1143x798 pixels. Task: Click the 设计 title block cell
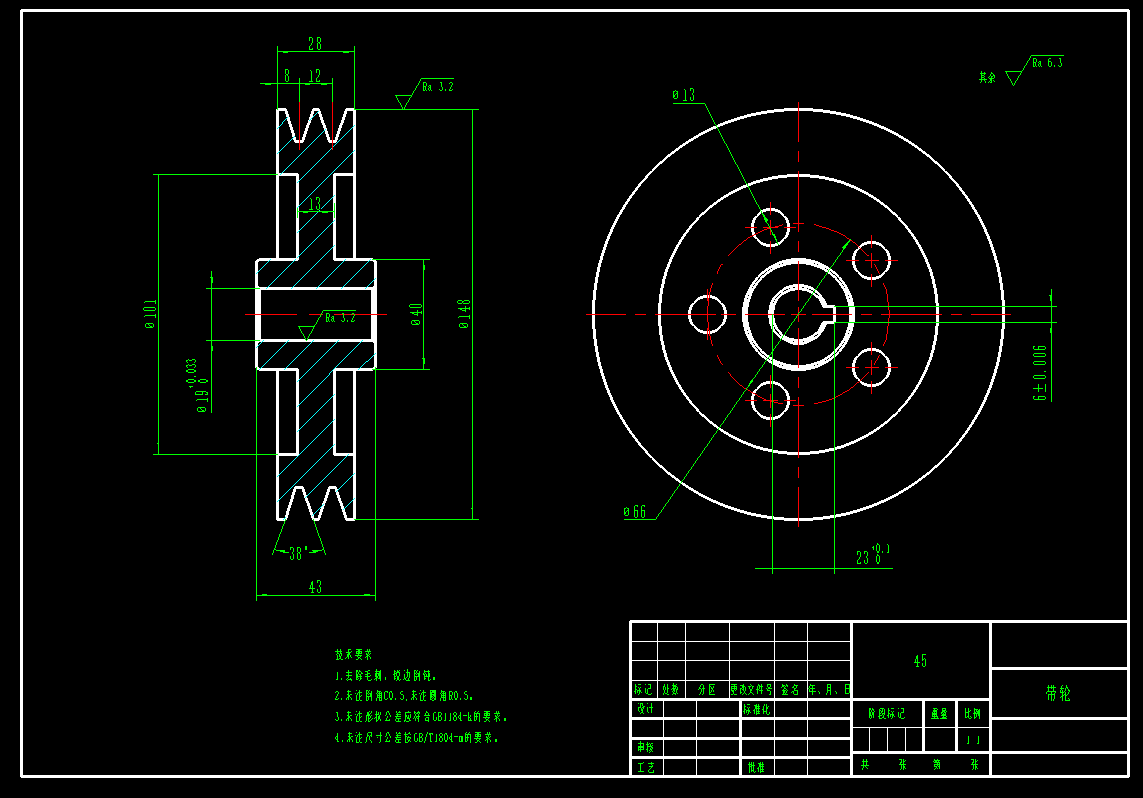tap(646, 708)
